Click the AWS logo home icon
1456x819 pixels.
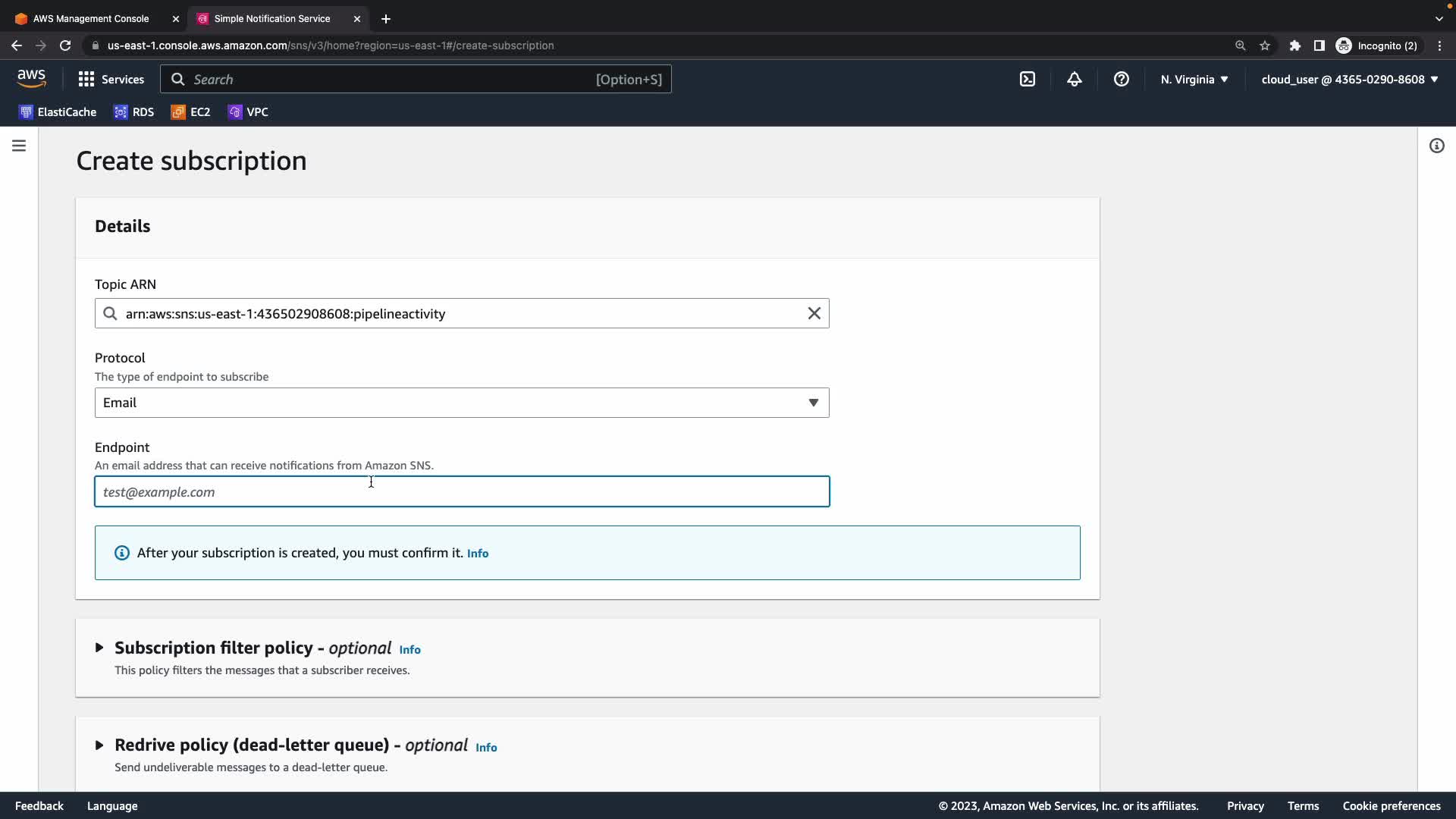tap(31, 79)
